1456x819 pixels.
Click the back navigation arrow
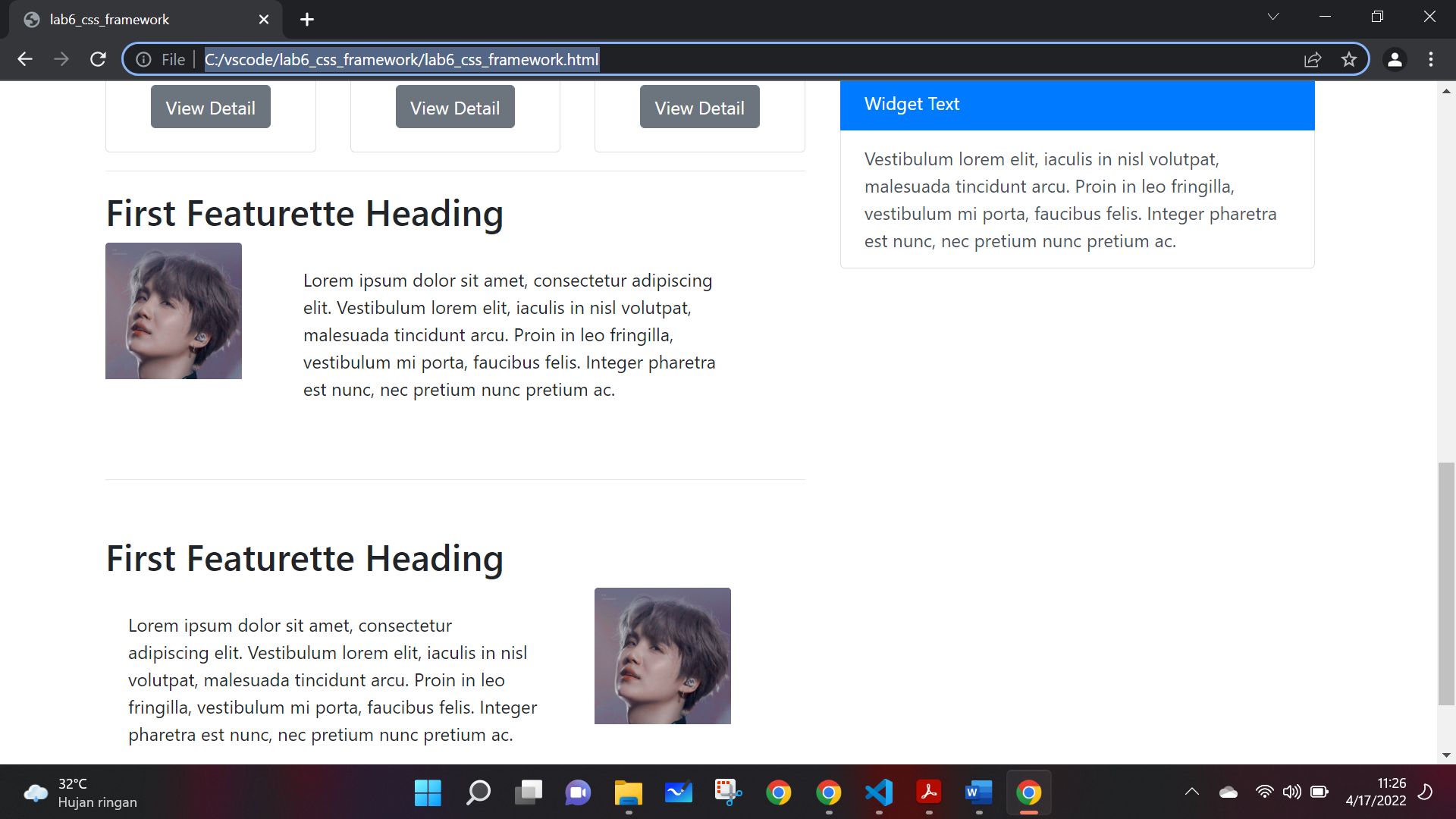point(25,59)
